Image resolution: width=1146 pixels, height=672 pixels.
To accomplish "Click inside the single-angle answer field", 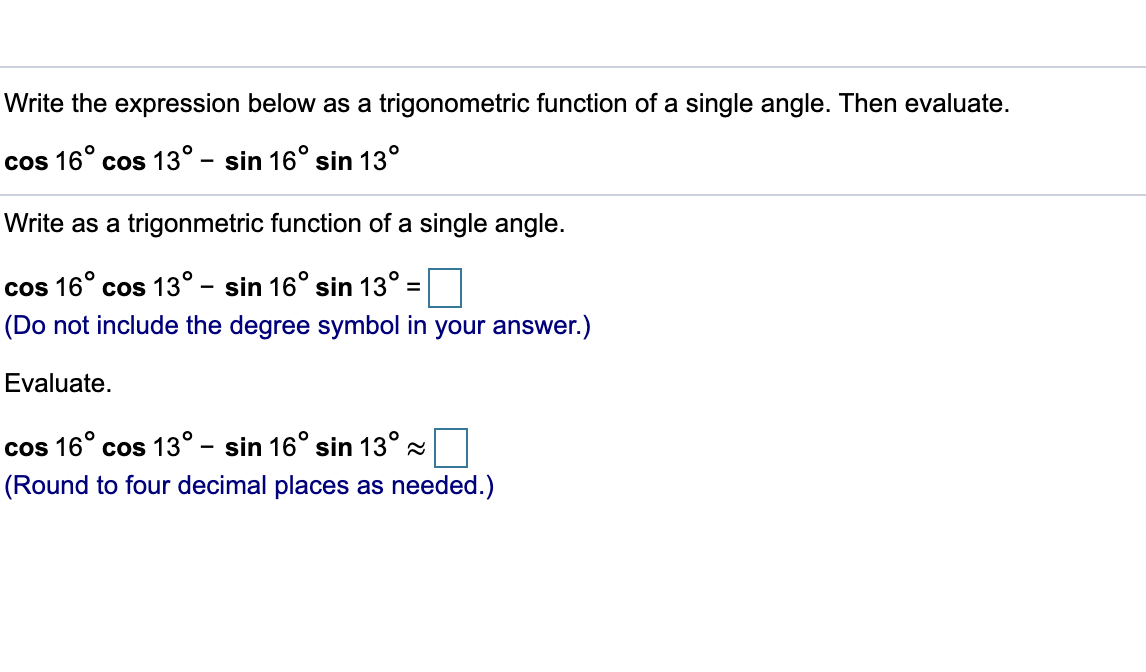I will (443, 289).
